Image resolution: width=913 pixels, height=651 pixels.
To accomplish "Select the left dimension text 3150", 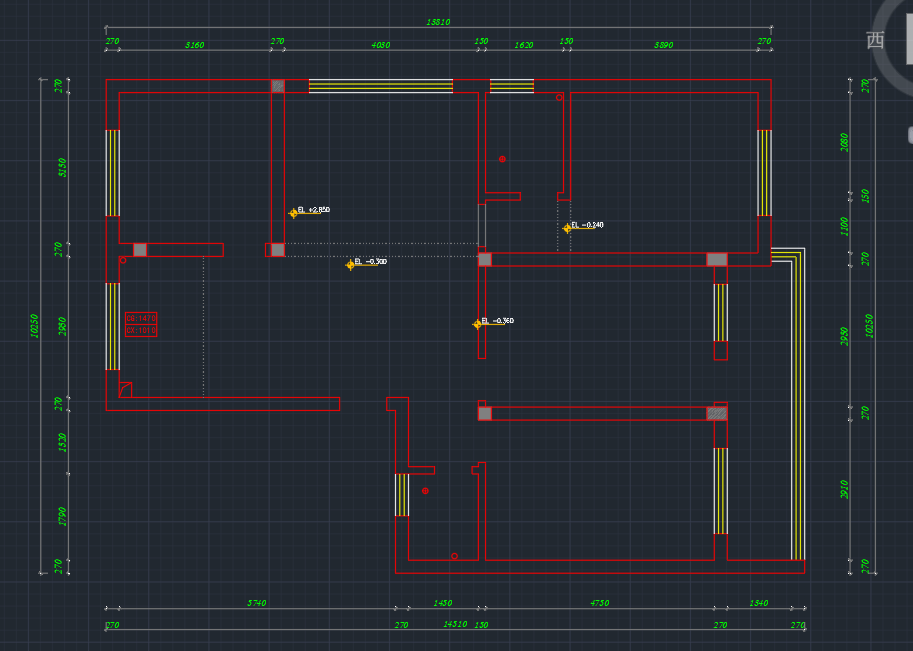I will tap(62, 168).
